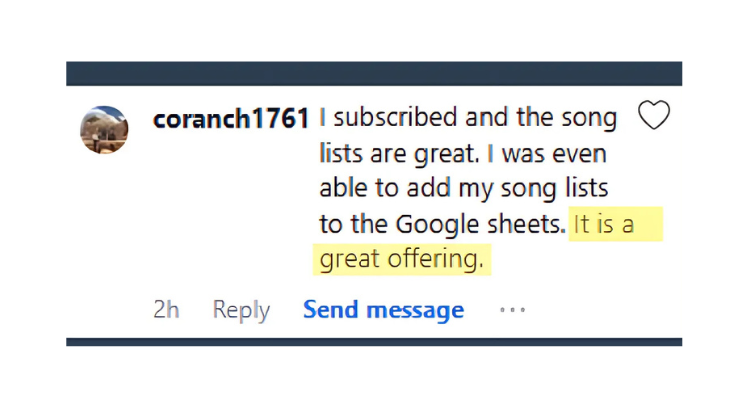Like the comment with the heart icon
740x416 pixels.
coord(653,116)
